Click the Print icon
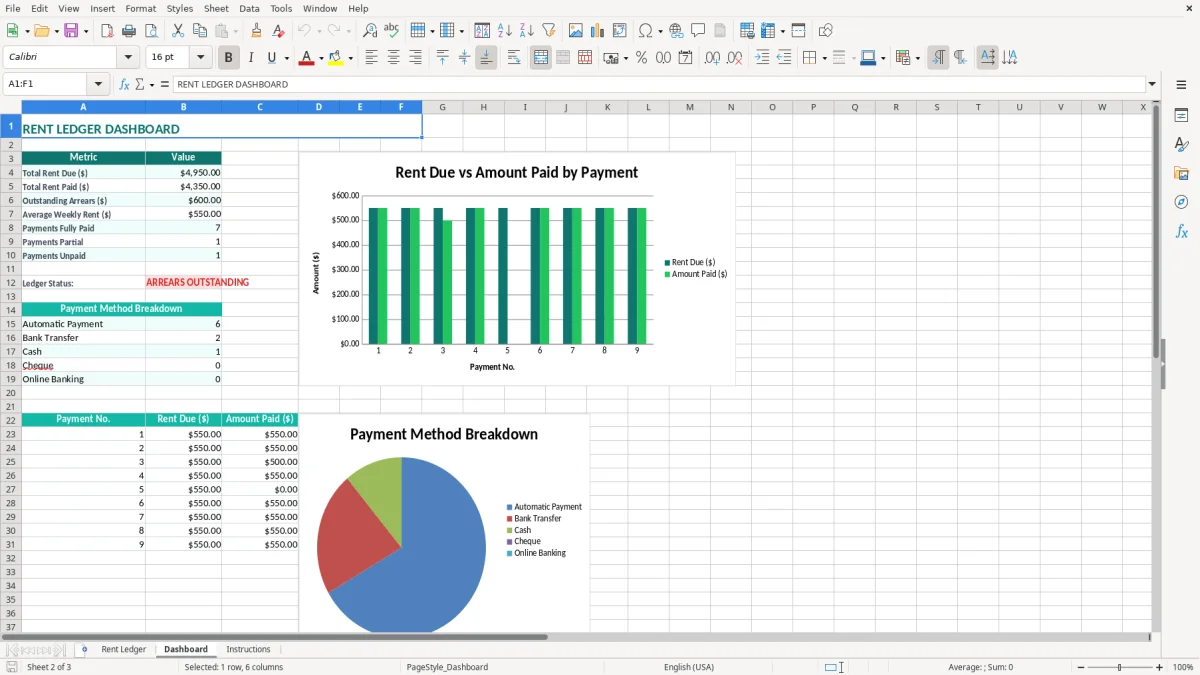The height and width of the screenshot is (675, 1200). (129, 31)
